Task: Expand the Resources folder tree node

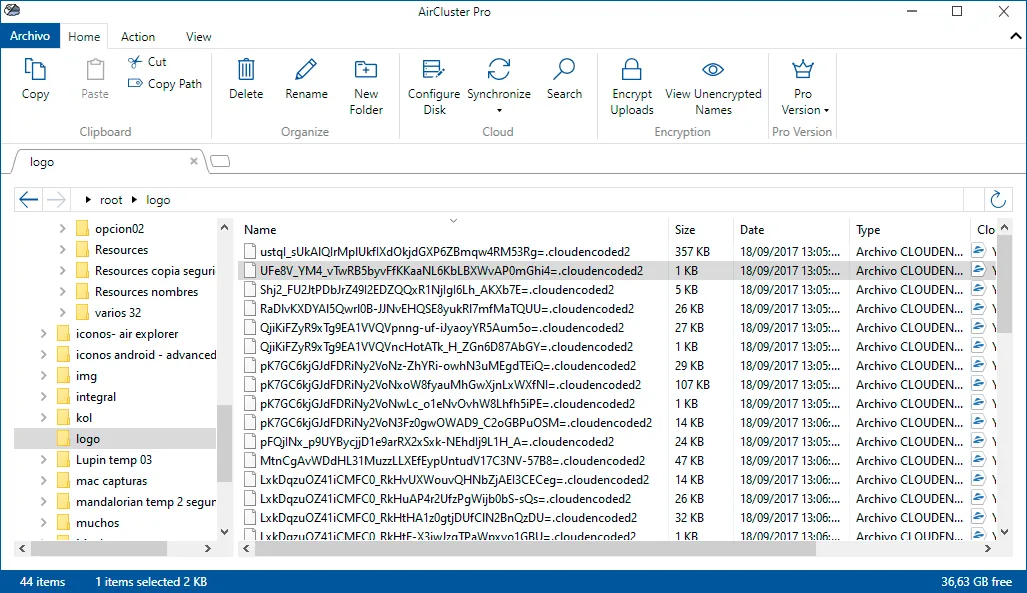Action: click(x=62, y=250)
